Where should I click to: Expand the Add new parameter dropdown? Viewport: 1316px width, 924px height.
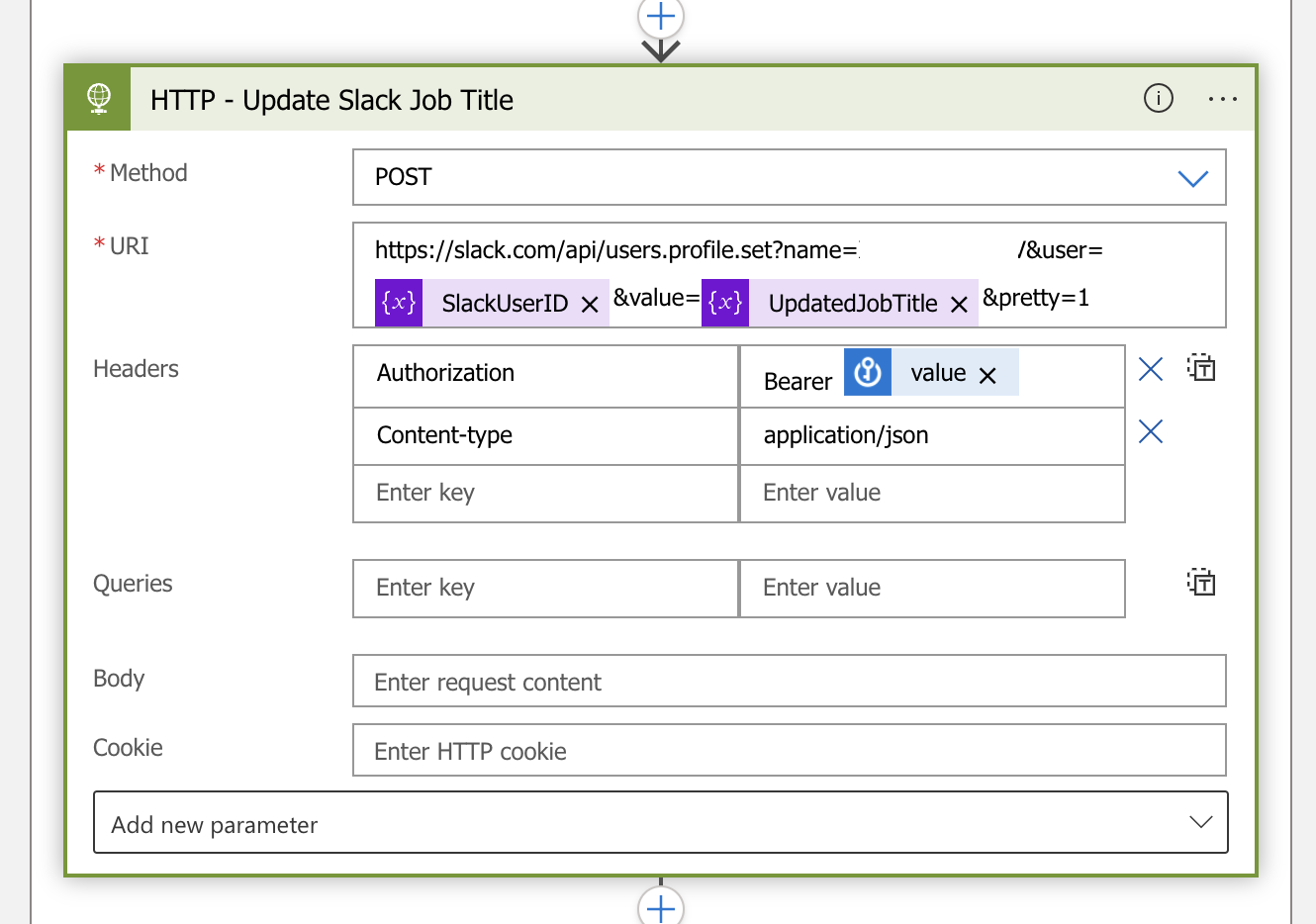click(x=660, y=822)
